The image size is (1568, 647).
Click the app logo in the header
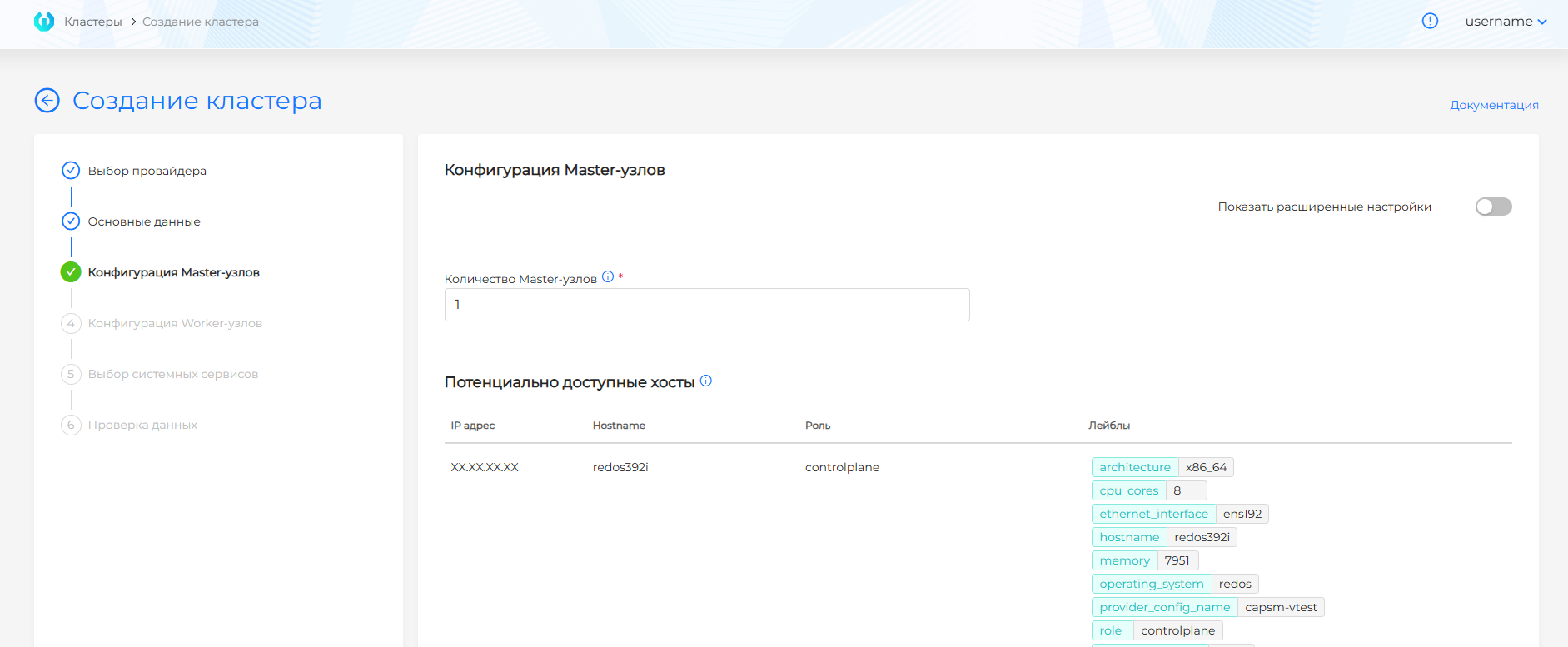pos(44,22)
